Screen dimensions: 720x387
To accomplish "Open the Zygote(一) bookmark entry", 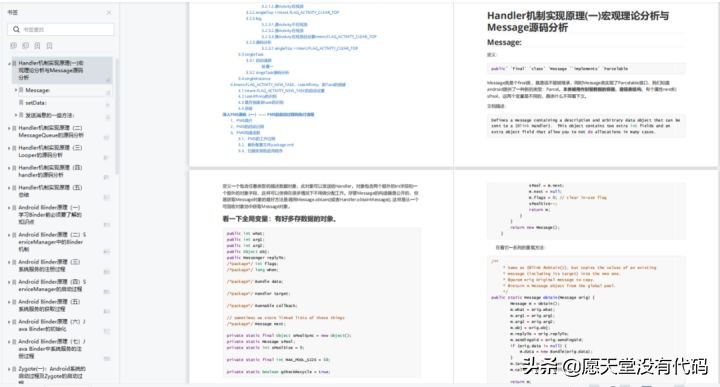I will tap(52, 375).
